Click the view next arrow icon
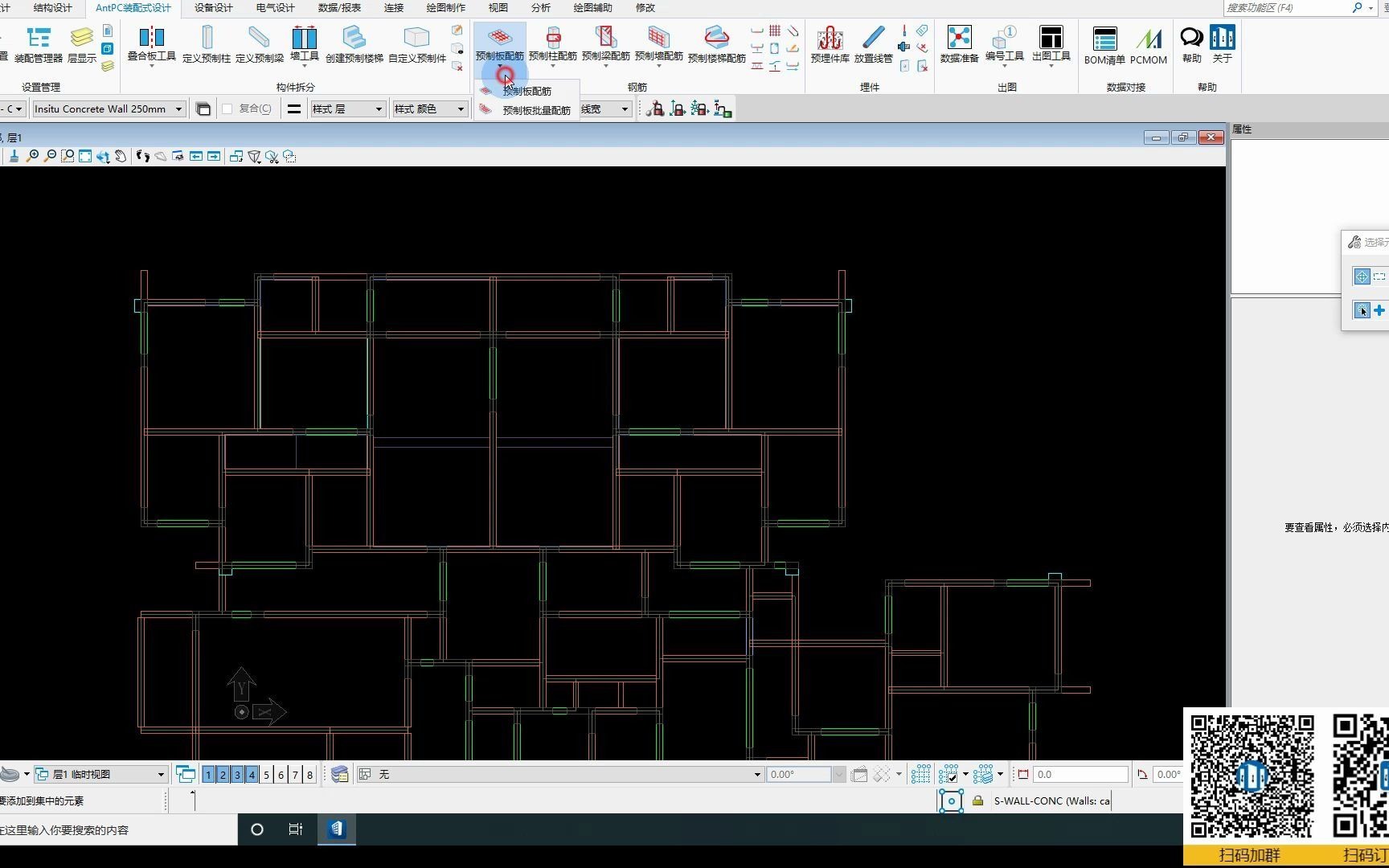The width and height of the screenshot is (1389, 868). pyautogui.click(x=214, y=156)
